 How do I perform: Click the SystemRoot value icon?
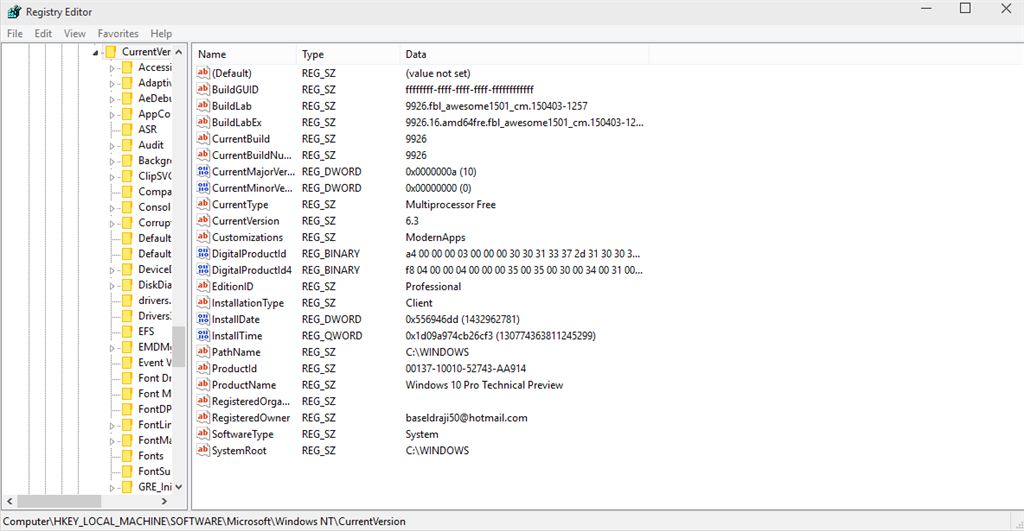203,450
